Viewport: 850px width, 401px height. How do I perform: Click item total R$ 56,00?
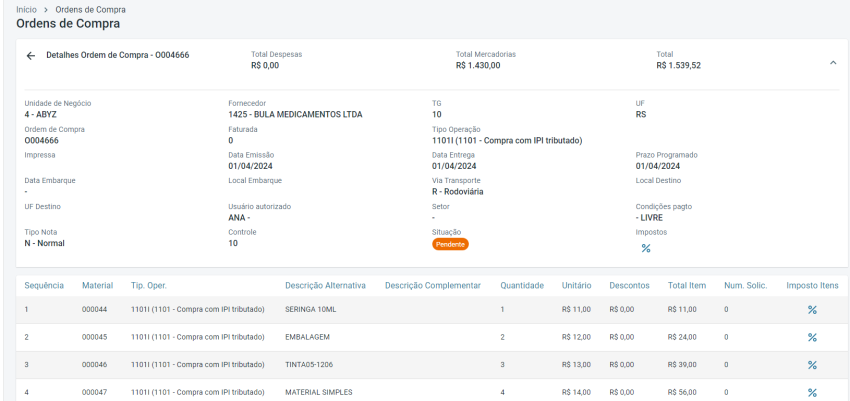[682, 392]
